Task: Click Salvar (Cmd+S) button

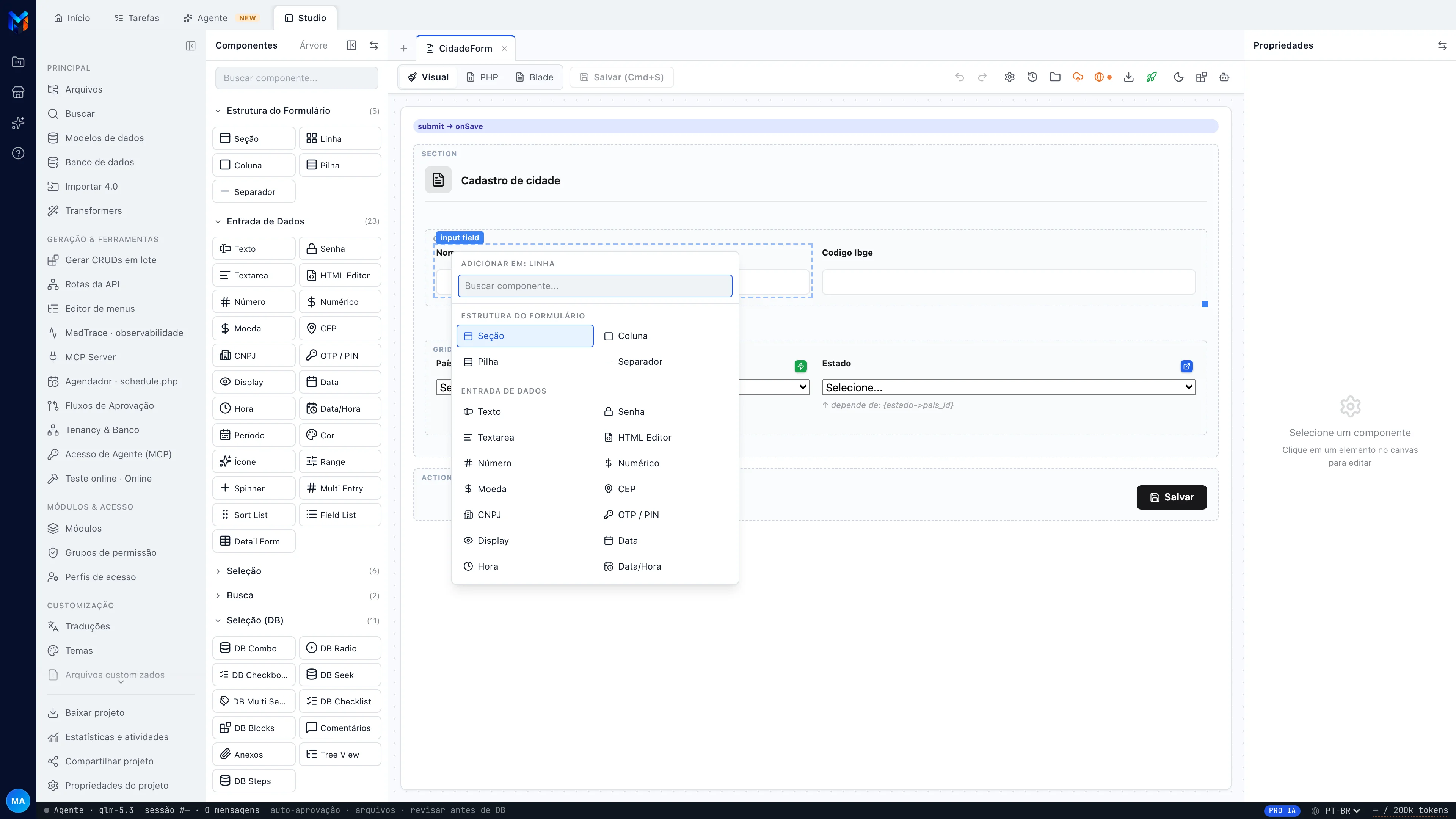Action: [622, 77]
